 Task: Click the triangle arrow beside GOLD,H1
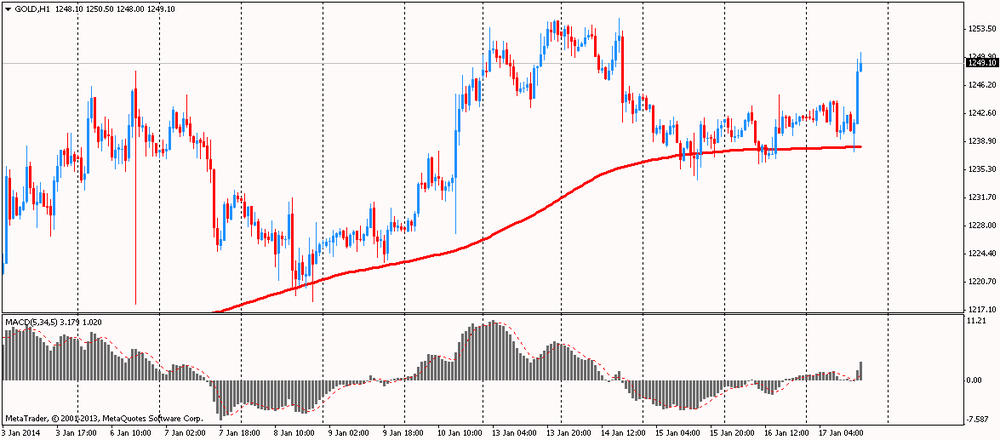coord(8,9)
